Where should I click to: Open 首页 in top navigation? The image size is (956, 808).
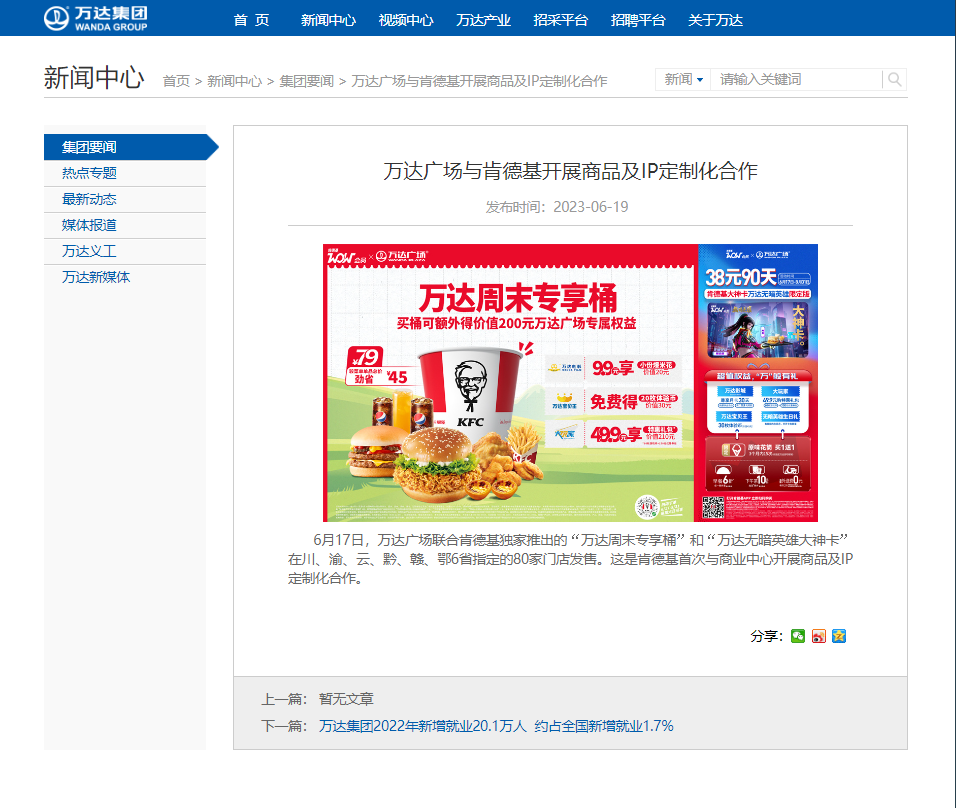251,20
